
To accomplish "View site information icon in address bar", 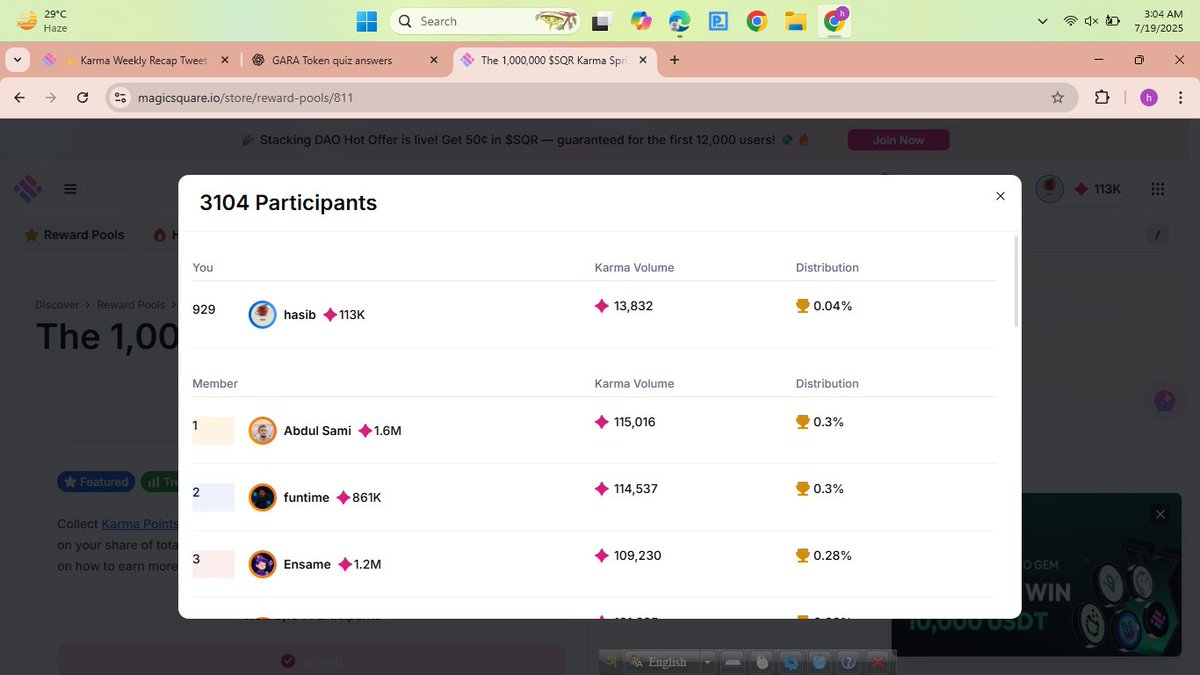I will [120, 97].
